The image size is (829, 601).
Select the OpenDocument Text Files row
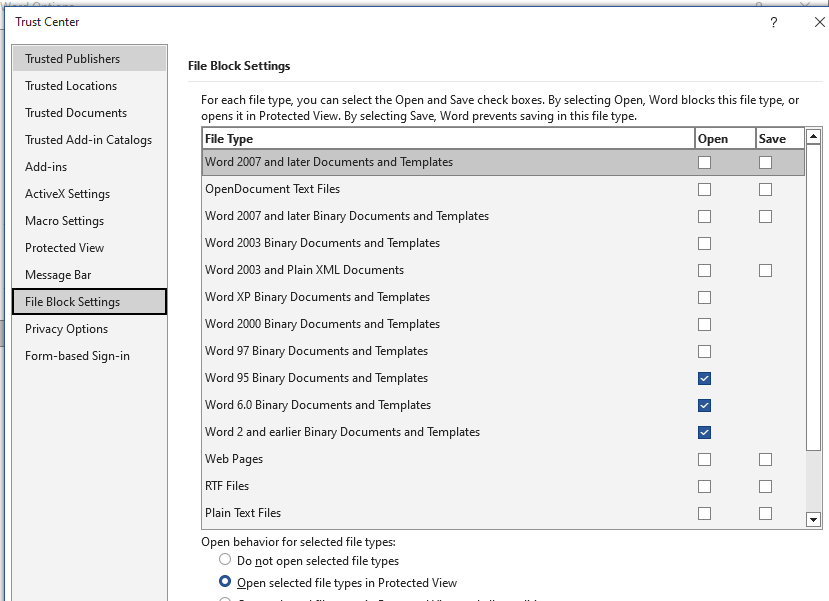tap(503, 189)
